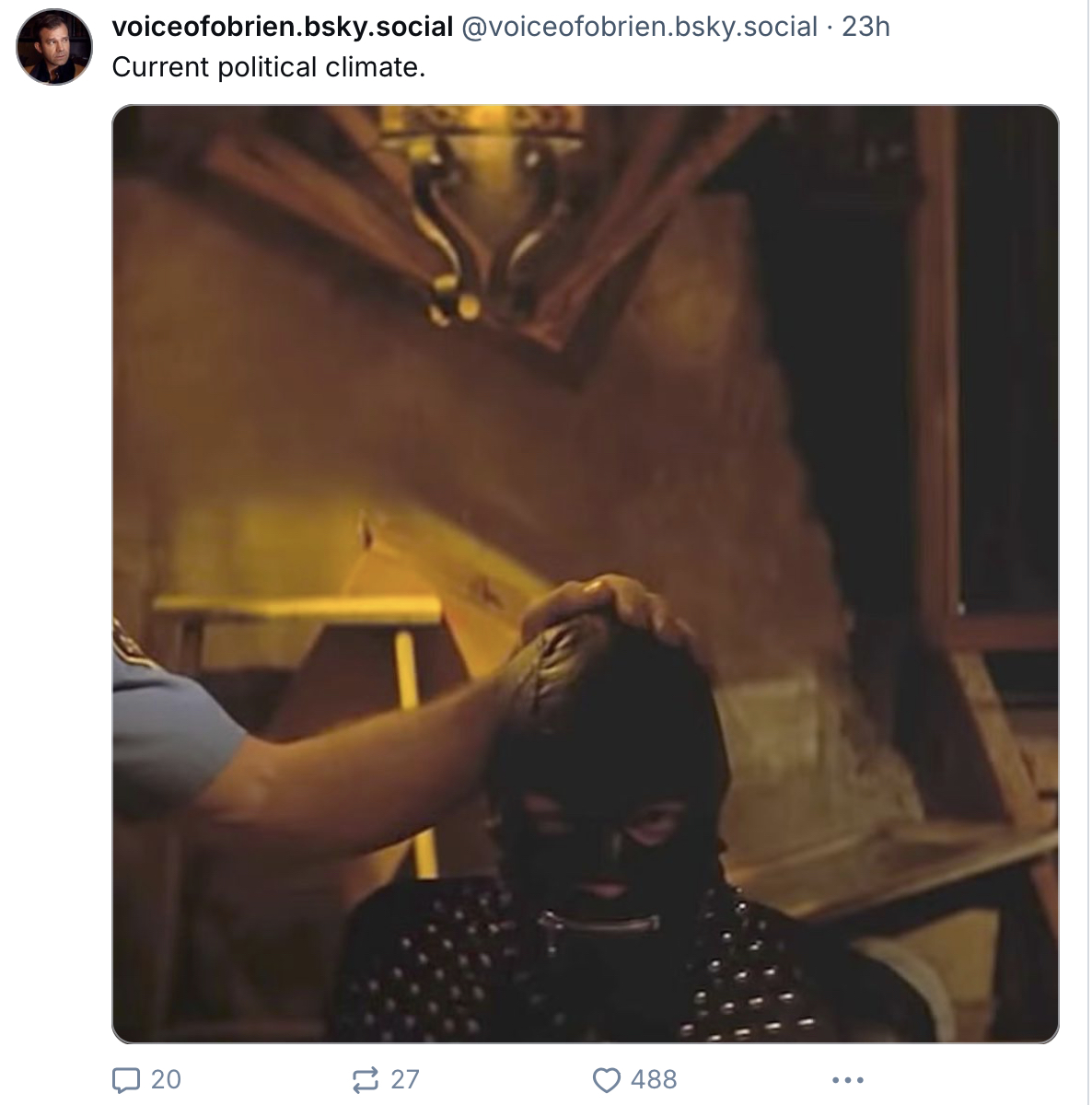Repost using the arrows icon

coord(366,1079)
